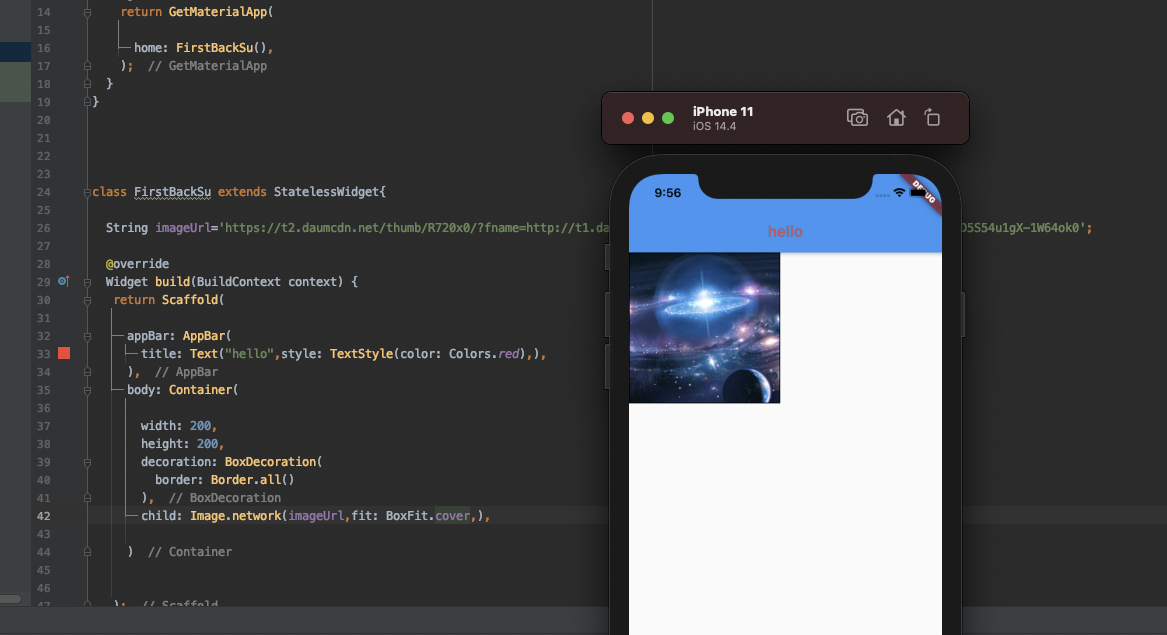Click BoxFit.cover in line 42
Image resolution: width=1167 pixels, height=635 pixels.
(428, 515)
